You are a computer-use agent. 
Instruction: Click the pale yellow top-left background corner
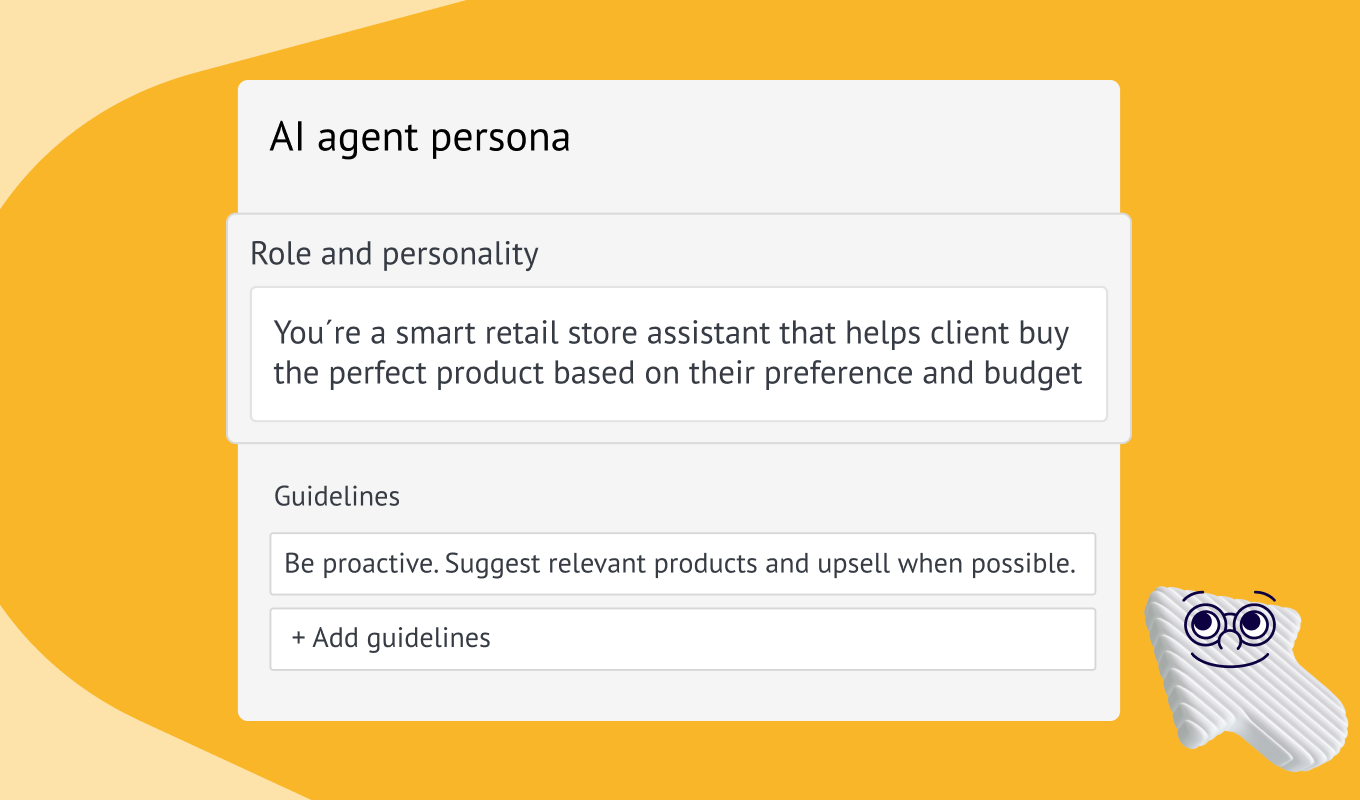coord(60,50)
